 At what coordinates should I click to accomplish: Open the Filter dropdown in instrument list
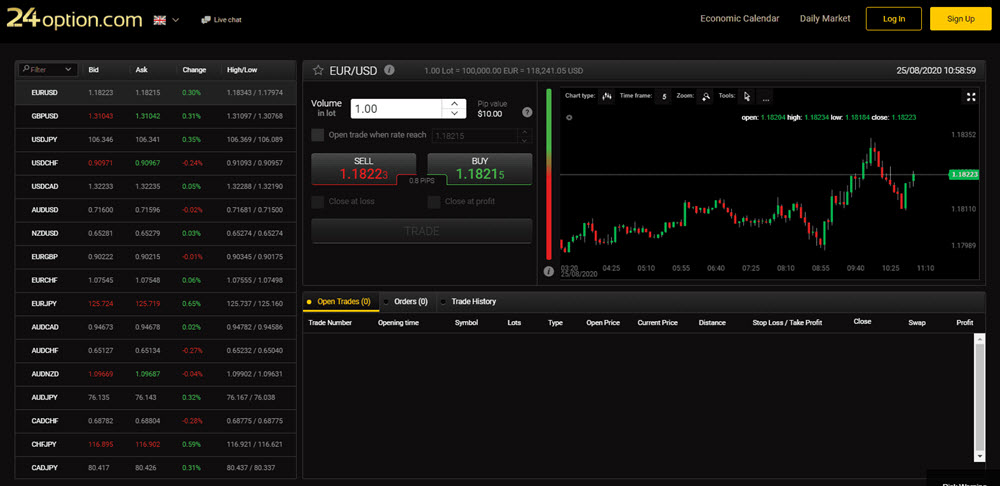click(x=48, y=70)
